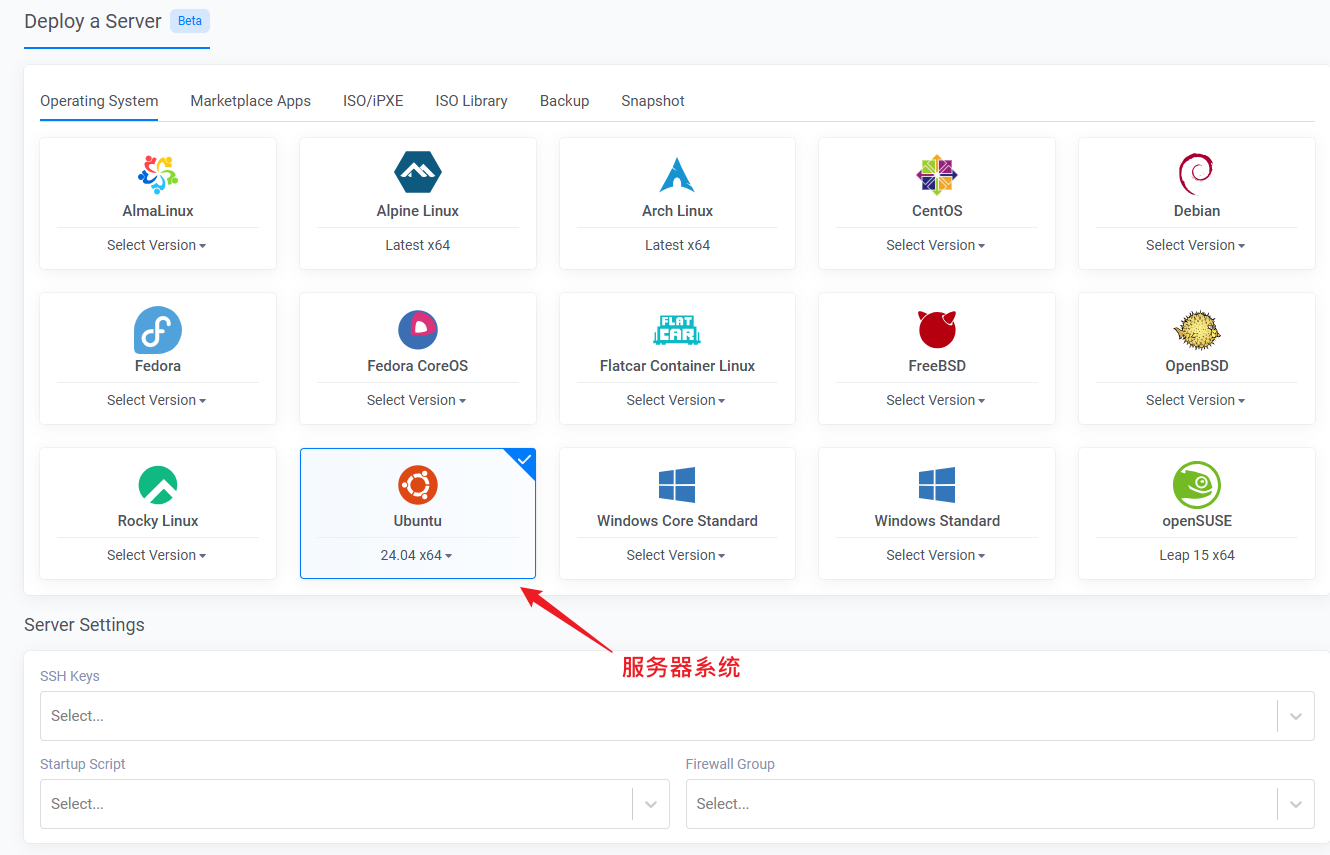The image size is (1330, 855).
Task: Click the Beta badge beside title
Action: (190, 21)
